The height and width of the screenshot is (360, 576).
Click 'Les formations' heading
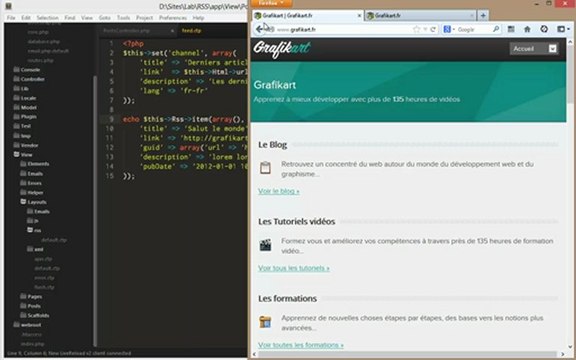tap(287, 298)
